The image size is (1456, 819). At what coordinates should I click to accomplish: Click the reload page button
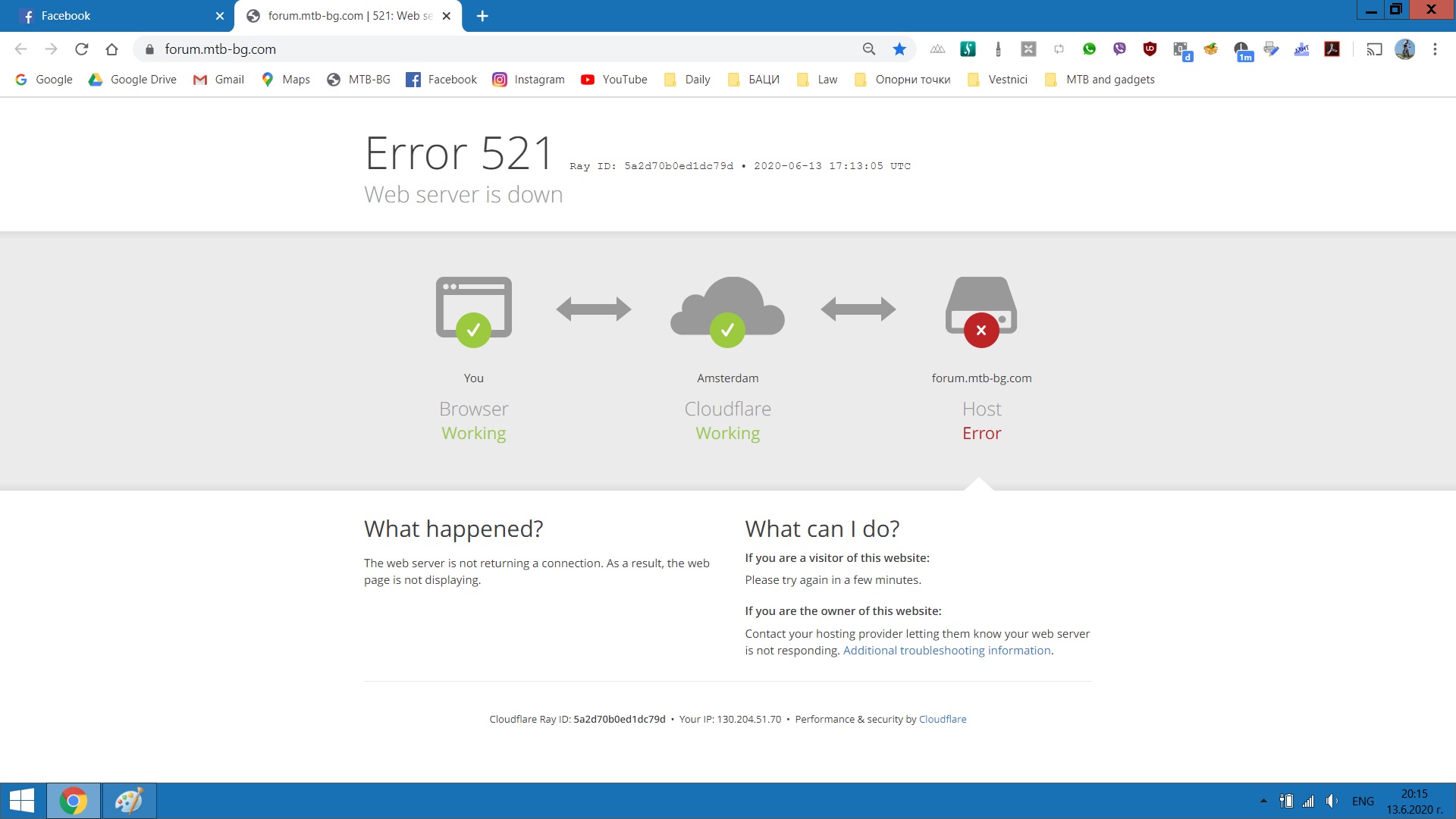82,49
